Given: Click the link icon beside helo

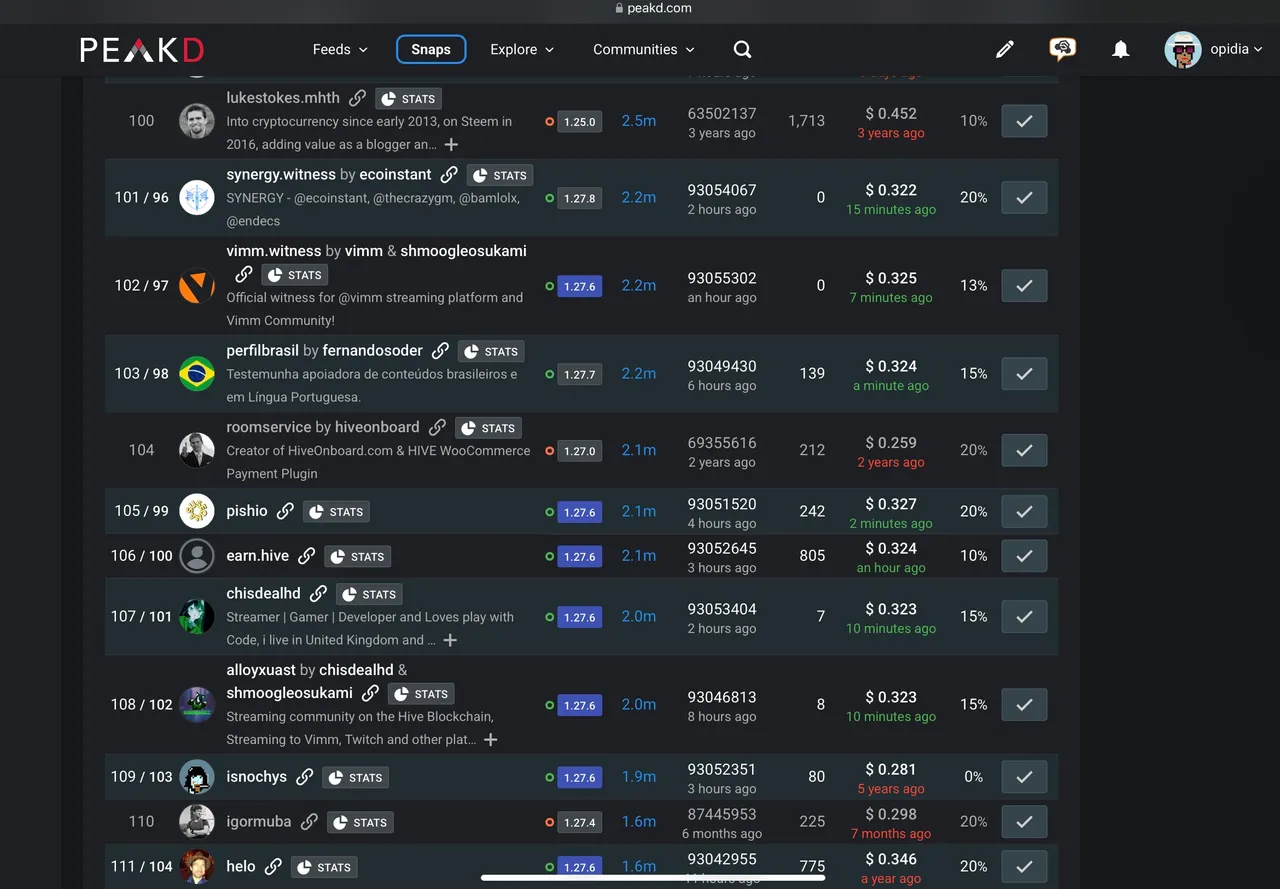Looking at the screenshot, I should click(273, 867).
